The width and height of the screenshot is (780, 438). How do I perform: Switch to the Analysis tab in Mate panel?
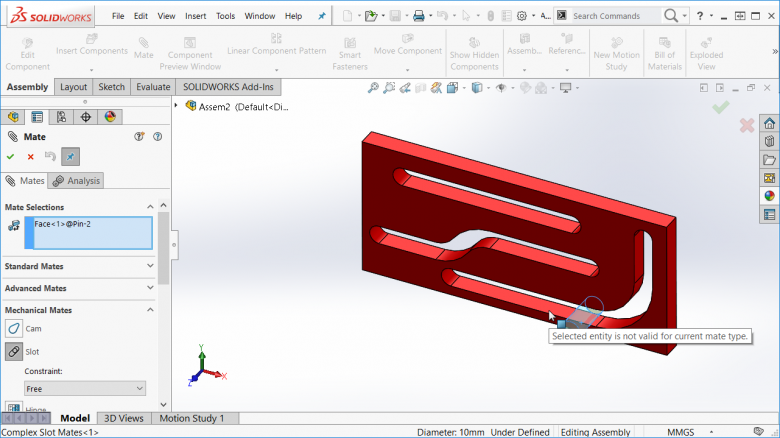pos(76,181)
